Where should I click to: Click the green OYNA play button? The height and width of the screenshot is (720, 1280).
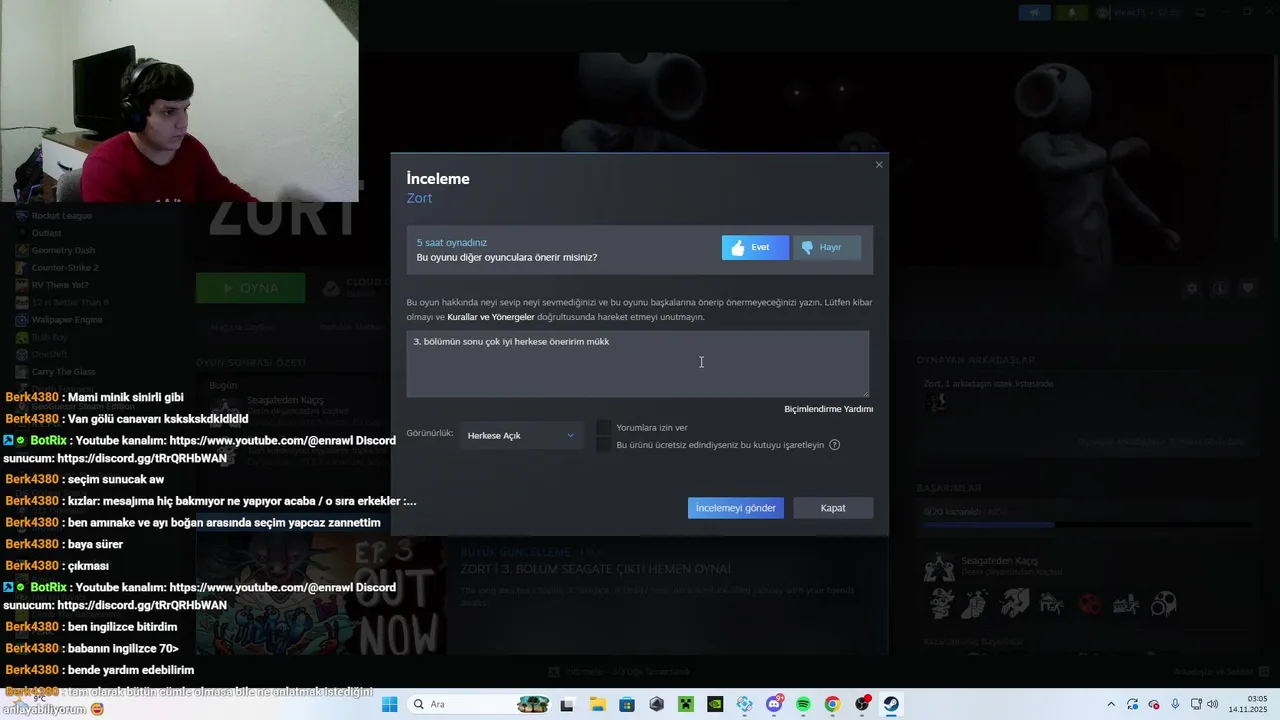[250, 288]
